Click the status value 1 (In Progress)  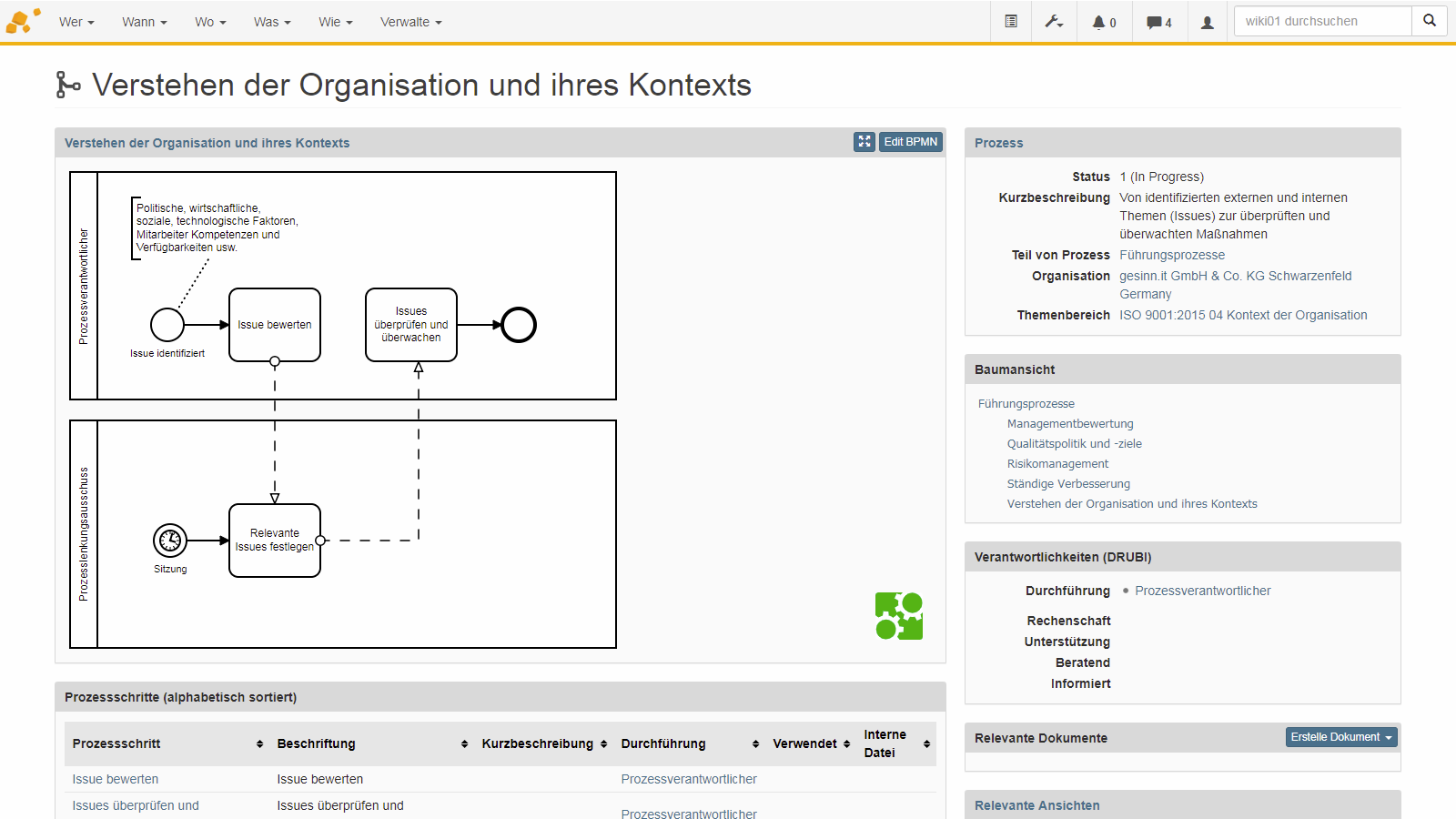pyautogui.click(x=1161, y=177)
